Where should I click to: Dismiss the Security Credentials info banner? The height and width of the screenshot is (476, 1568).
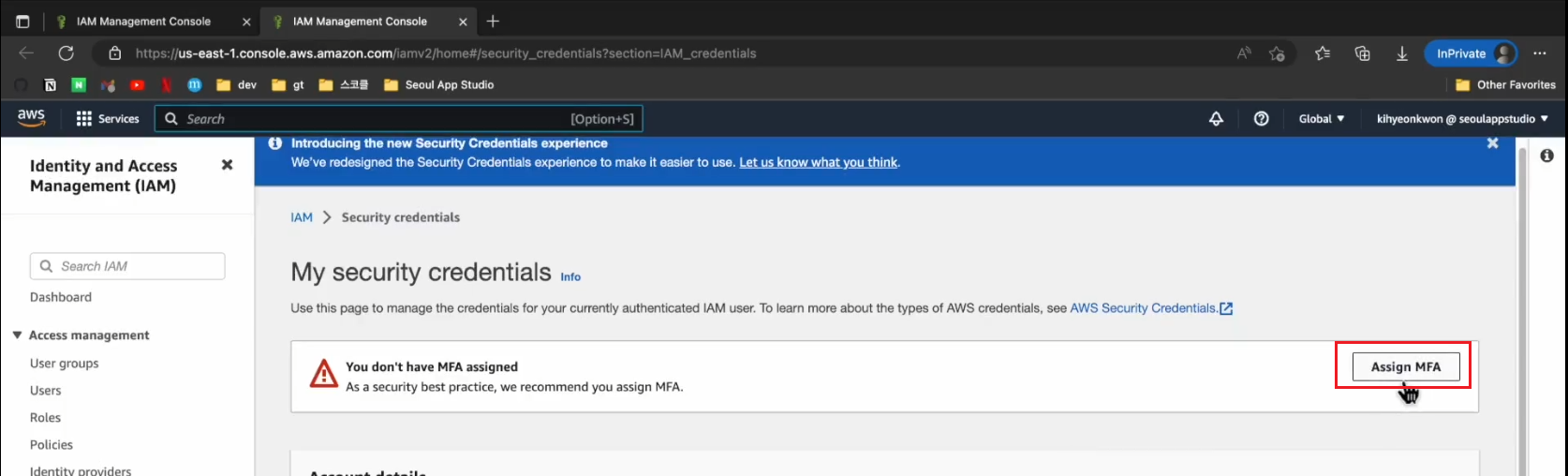click(1492, 143)
